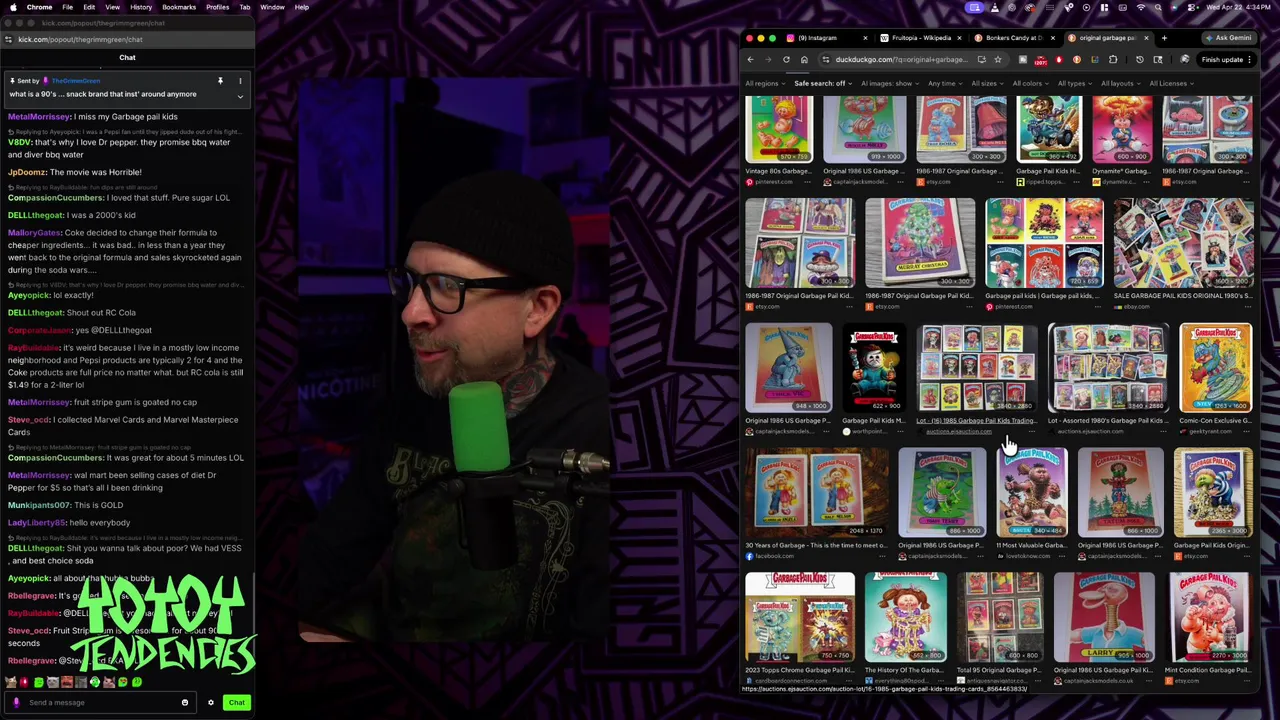Open Chrome Profiles menu
The width and height of the screenshot is (1280, 720).
[x=217, y=7]
